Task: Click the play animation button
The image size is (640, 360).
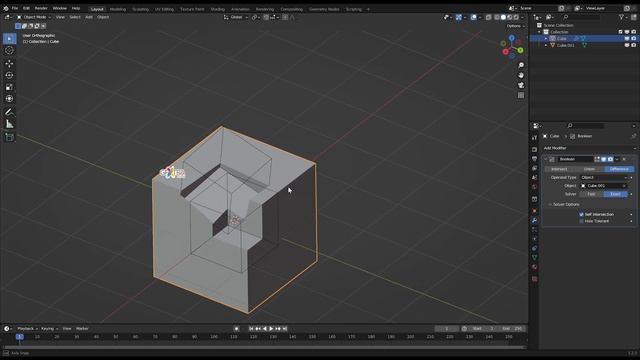Action: 271,329
